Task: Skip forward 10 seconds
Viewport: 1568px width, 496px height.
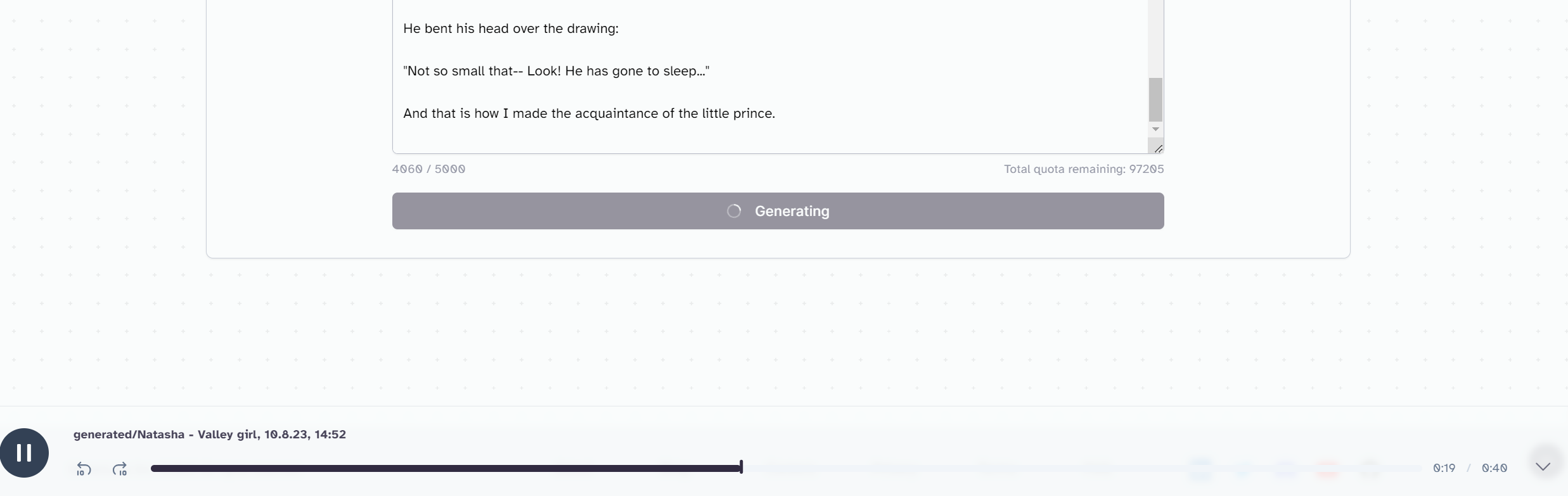Action: point(120,469)
